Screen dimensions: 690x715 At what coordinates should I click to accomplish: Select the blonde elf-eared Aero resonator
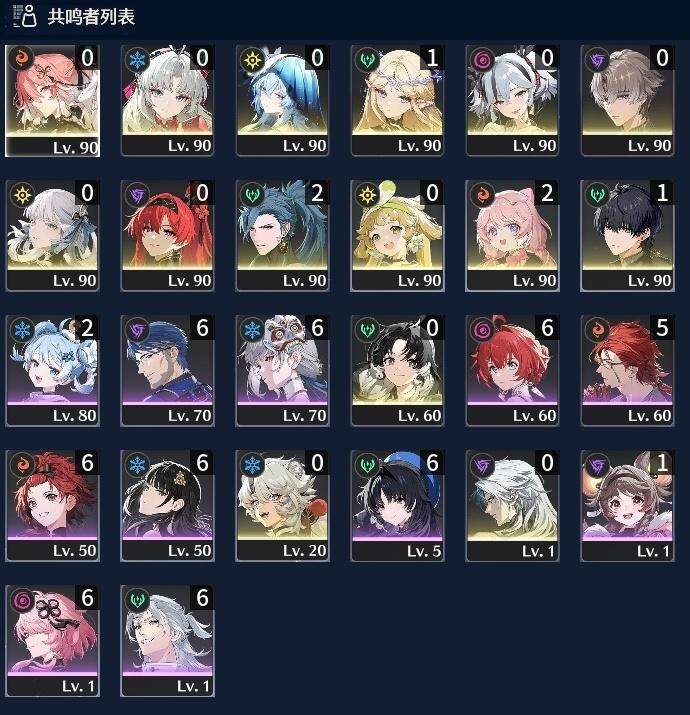pyautogui.click(x=397, y=100)
